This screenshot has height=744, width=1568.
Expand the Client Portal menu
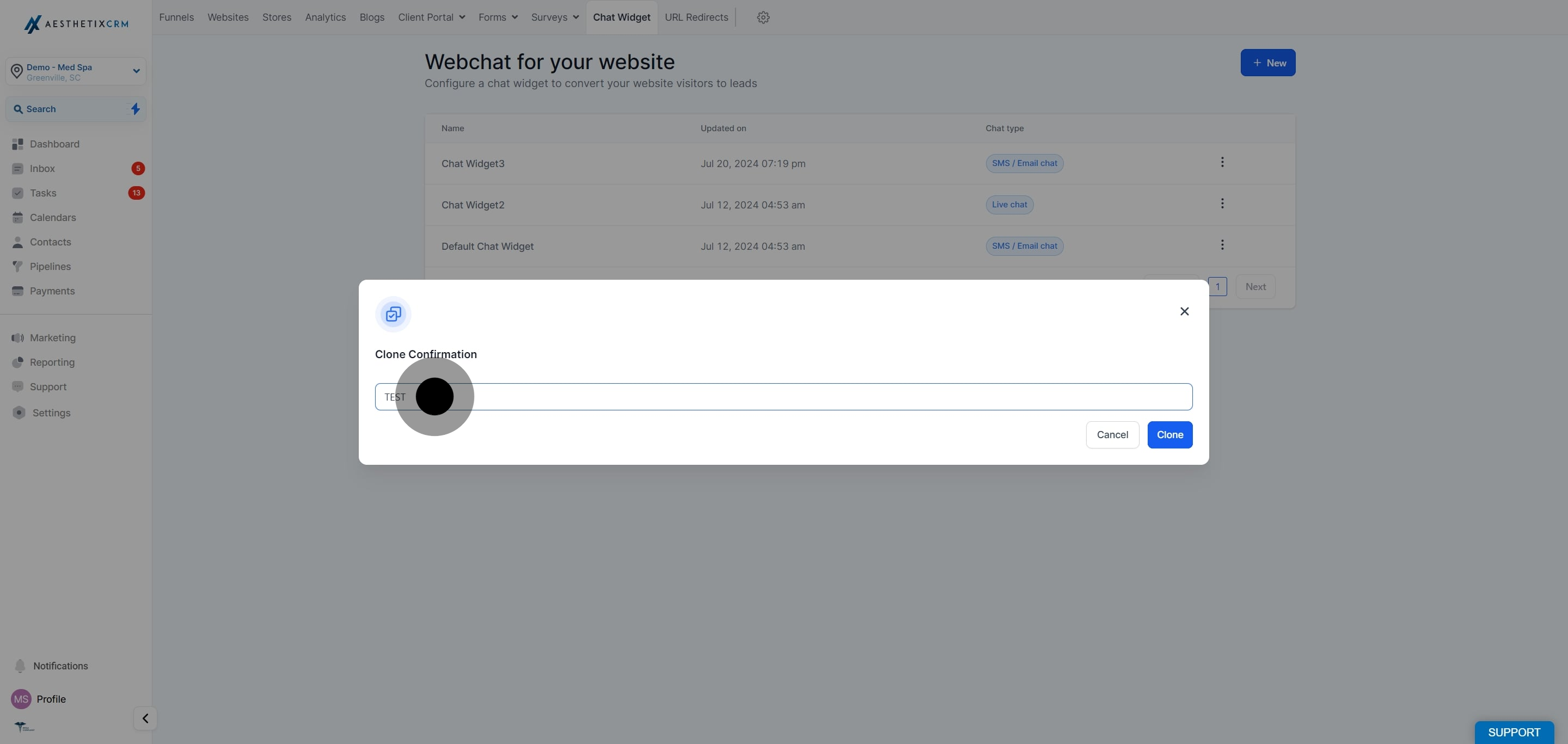click(x=432, y=17)
